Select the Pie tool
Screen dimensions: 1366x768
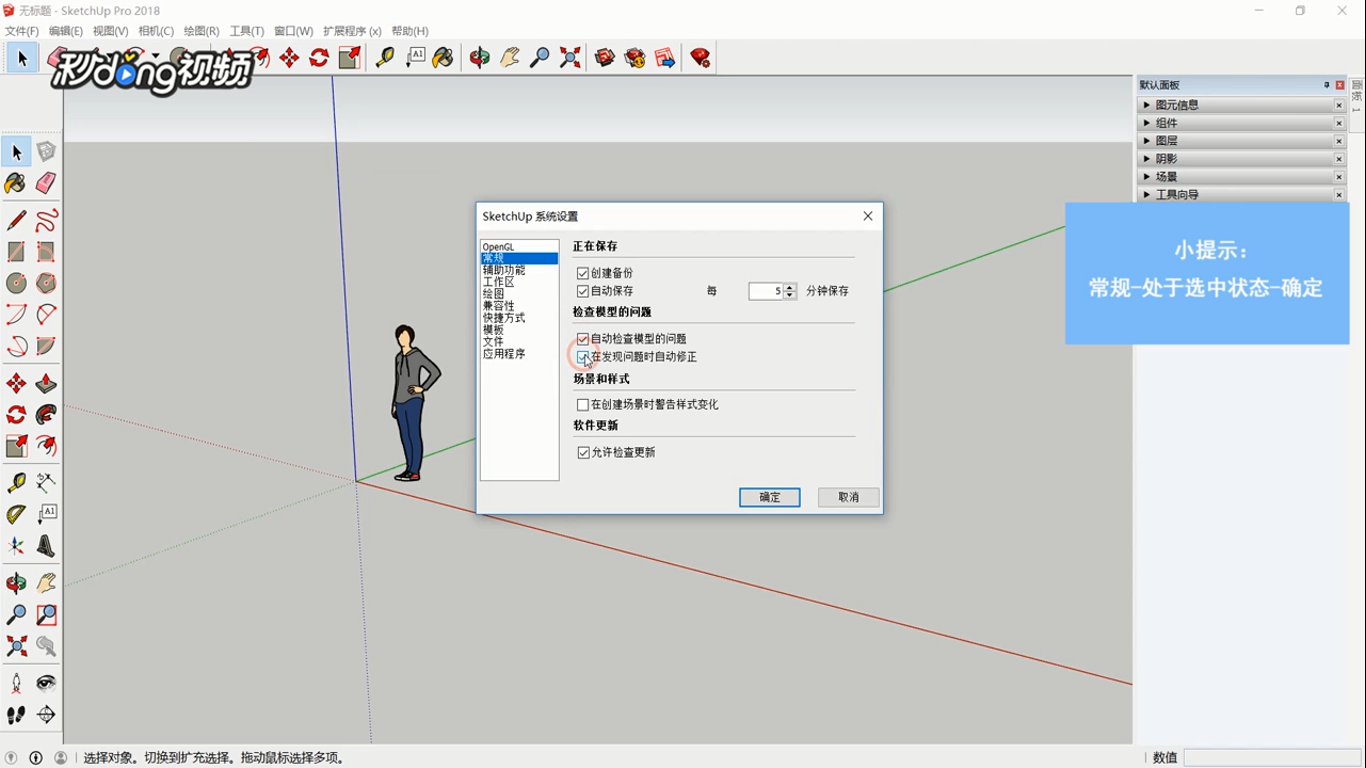(46, 346)
